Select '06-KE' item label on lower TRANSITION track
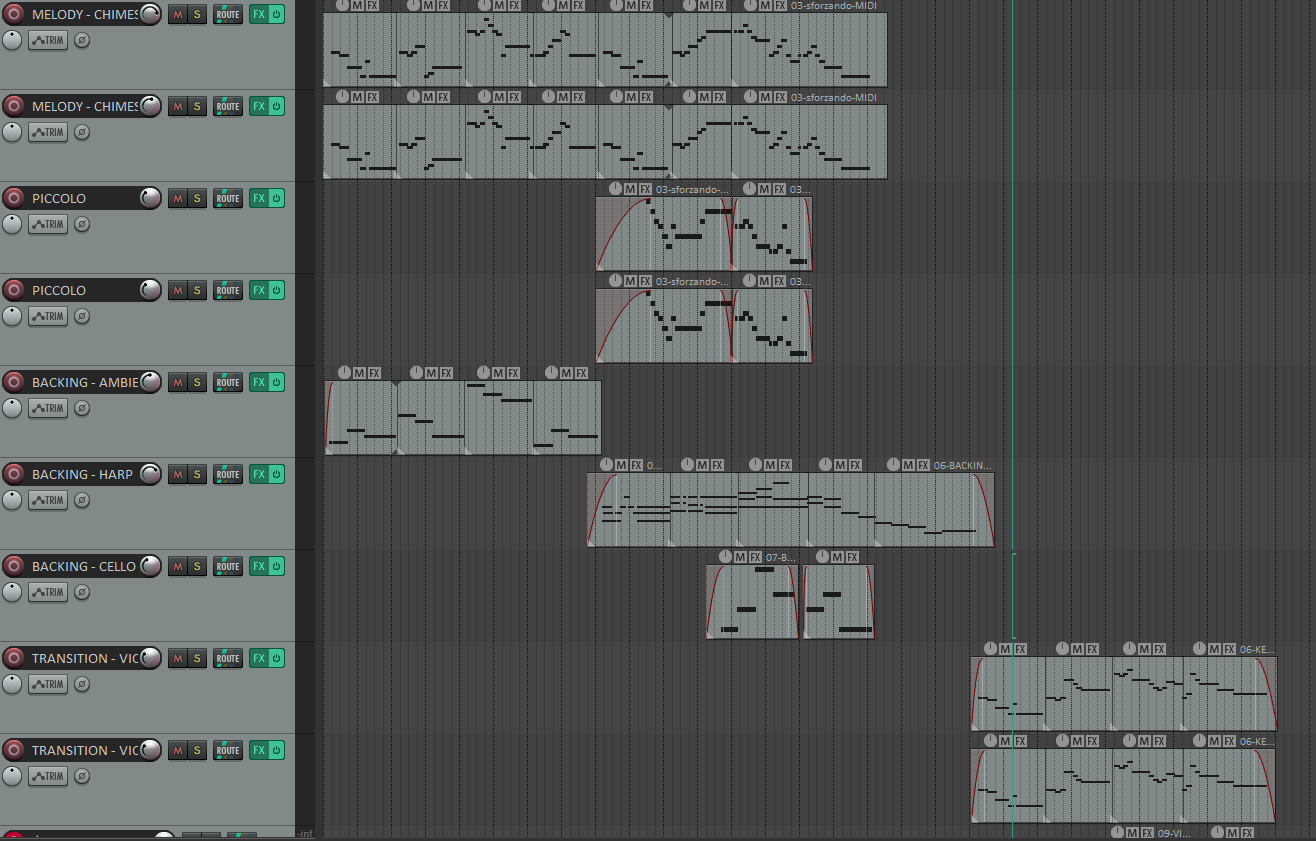Image resolution: width=1316 pixels, height=841 pixels. 1257,740
